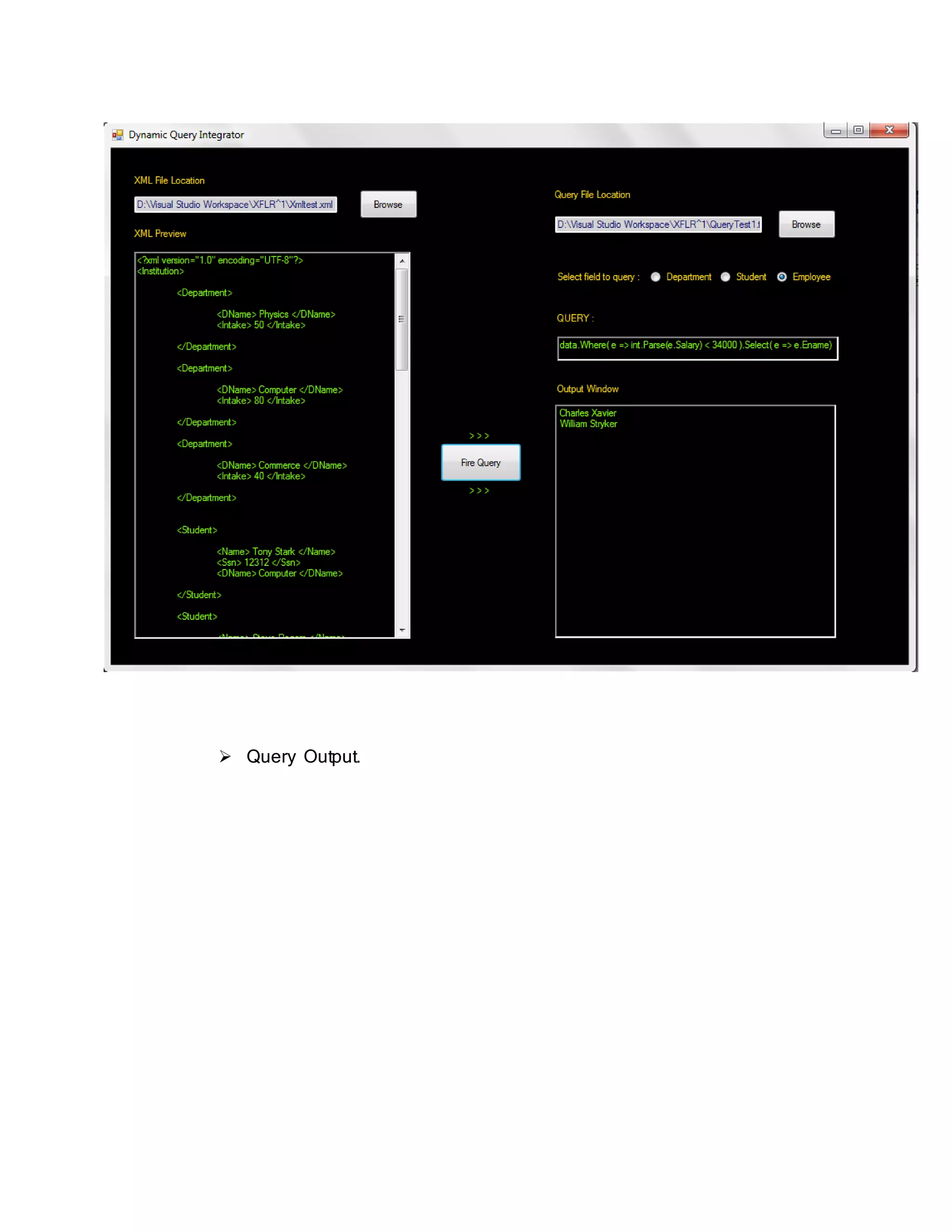
Task: Click the Select field to query label
Action: click(x=598, y=277)
